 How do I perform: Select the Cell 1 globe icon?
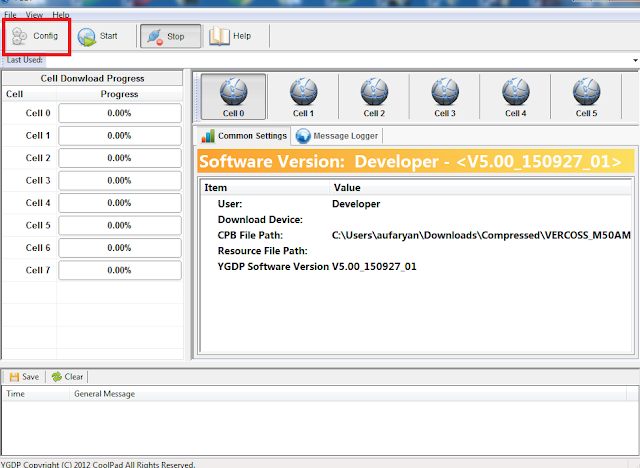[303, 97]
